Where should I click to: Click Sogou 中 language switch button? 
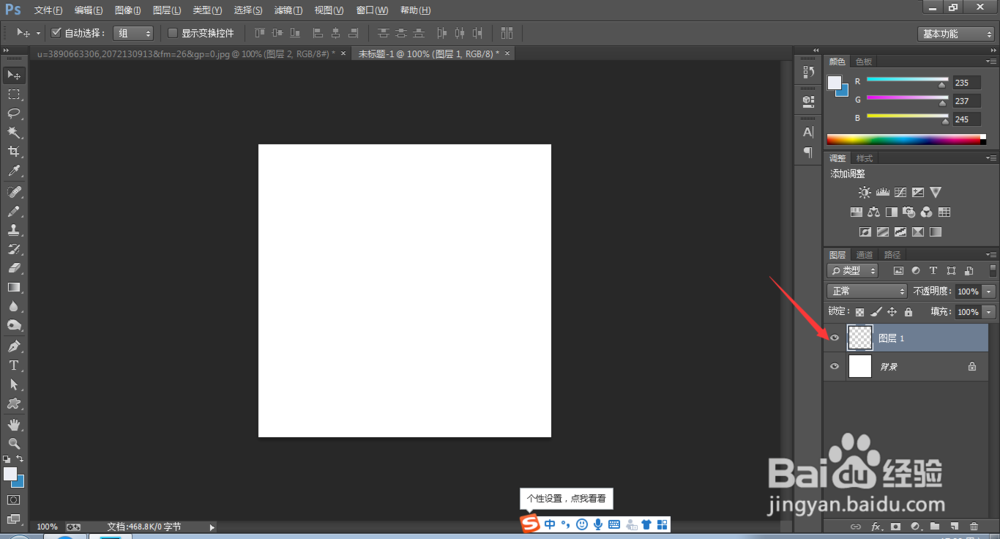pos(550,524)
